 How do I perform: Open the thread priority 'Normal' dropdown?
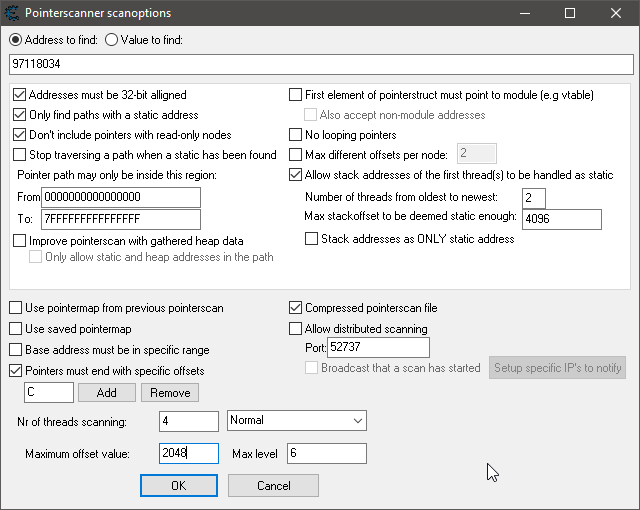[x=297, y=421]
